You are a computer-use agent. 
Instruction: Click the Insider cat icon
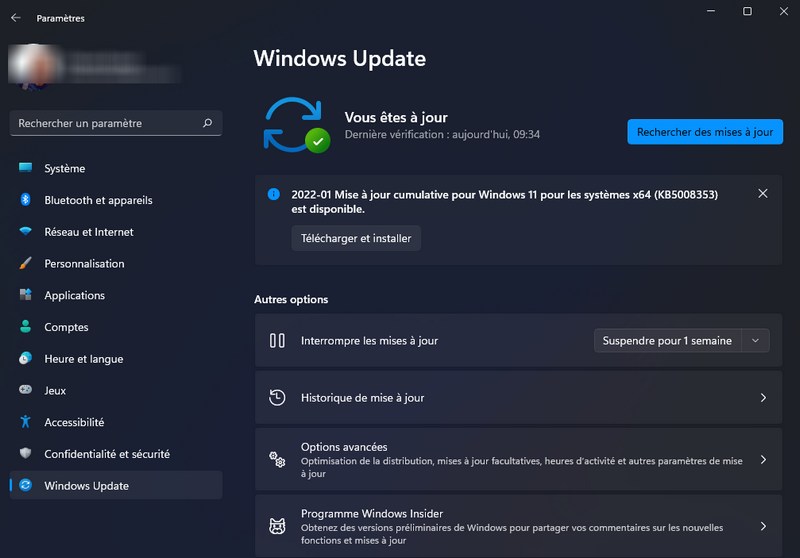[277, 526]
